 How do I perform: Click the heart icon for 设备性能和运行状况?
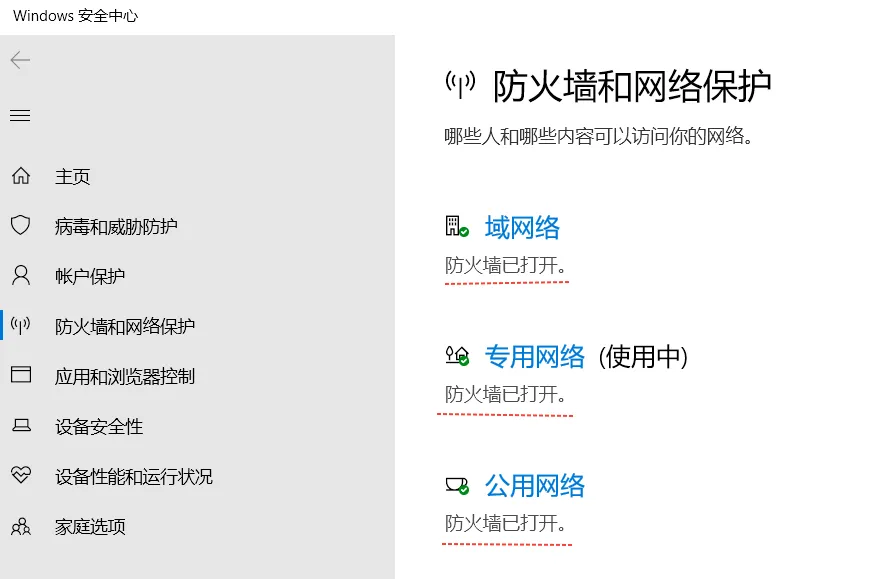(x=21, y=475)
